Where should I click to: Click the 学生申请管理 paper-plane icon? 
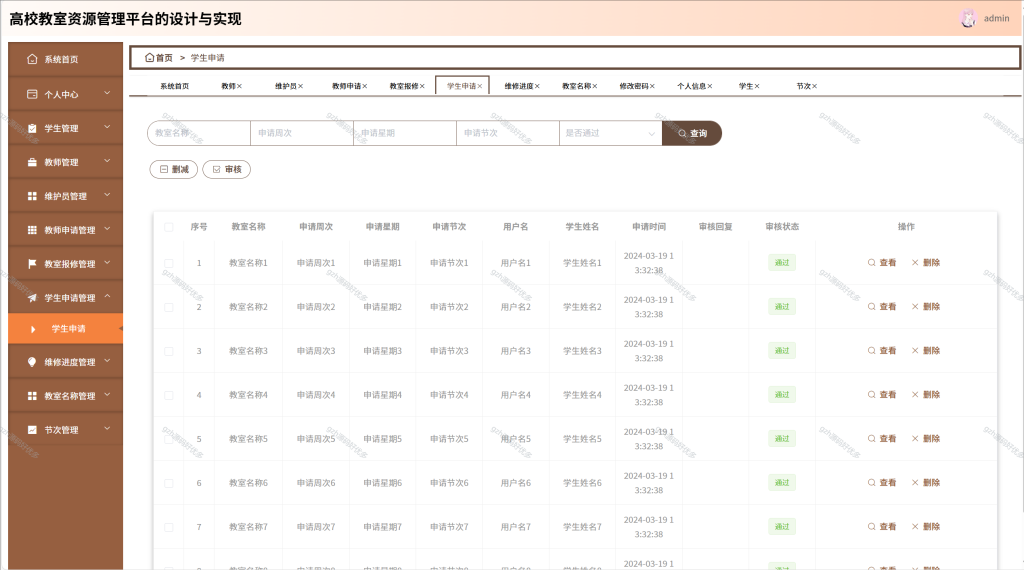(x=32, y=298)
